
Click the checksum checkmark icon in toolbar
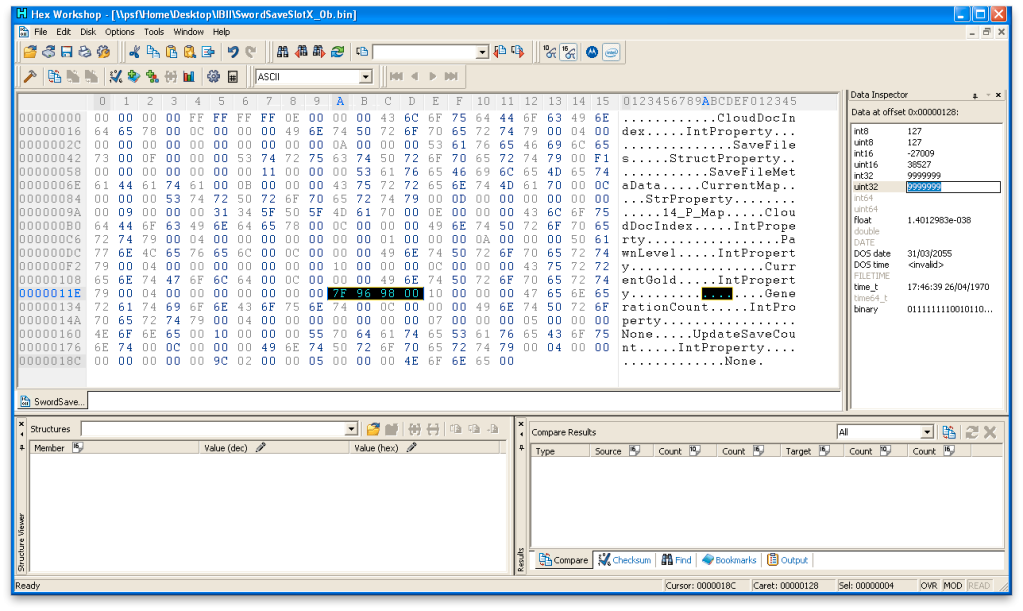[116, 76]
